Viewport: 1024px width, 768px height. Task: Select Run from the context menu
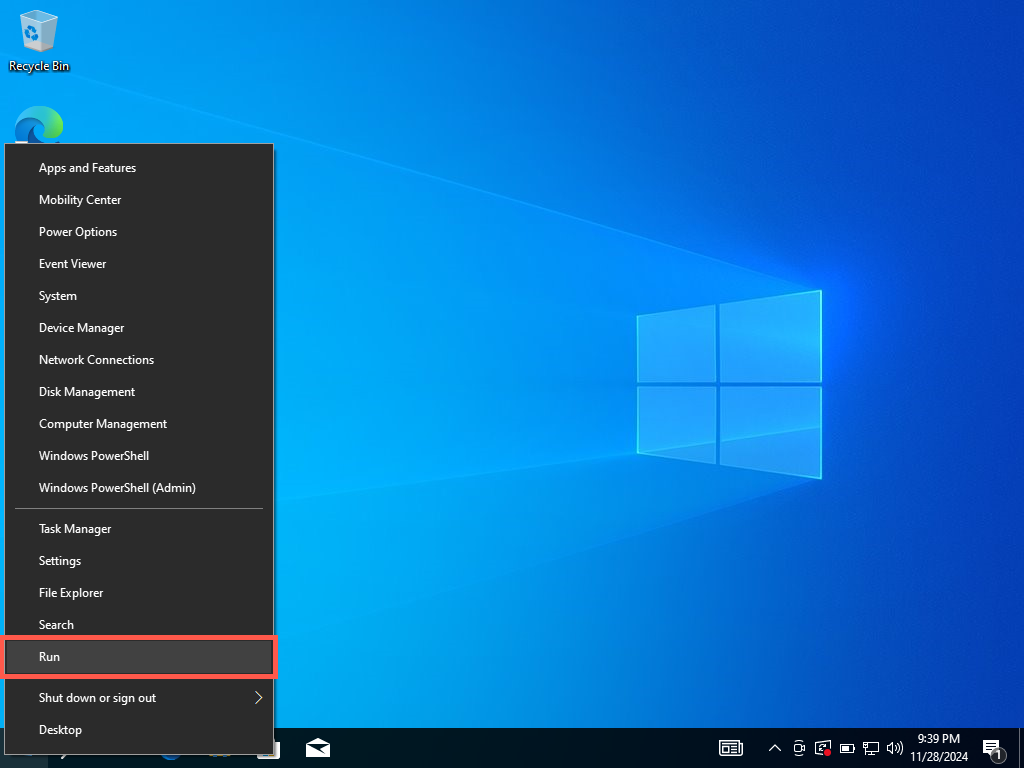point(139,657)
